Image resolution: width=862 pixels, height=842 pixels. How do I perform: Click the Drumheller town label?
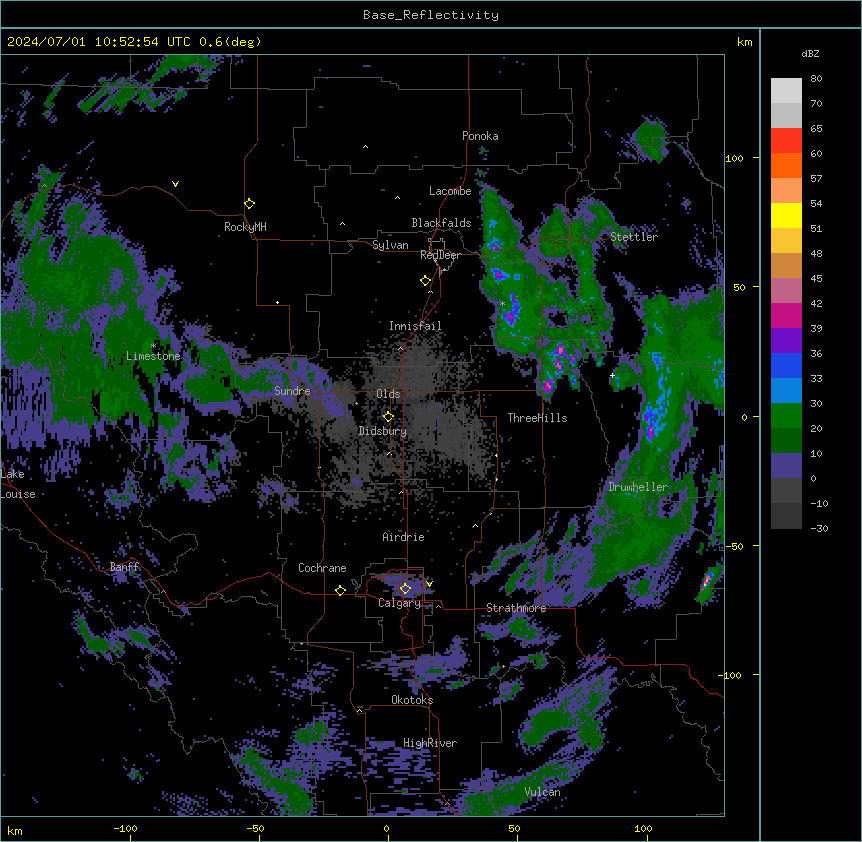tap(638, 487)
